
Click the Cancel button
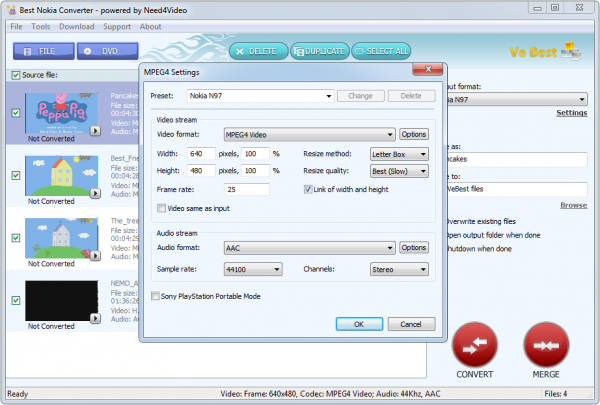411,324
